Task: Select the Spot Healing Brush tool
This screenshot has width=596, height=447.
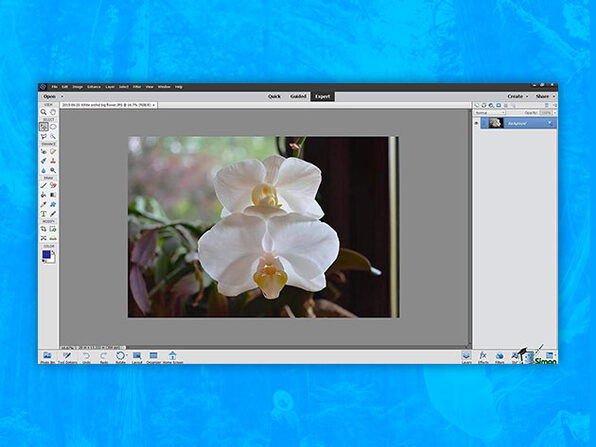Action: click(53, 151)
